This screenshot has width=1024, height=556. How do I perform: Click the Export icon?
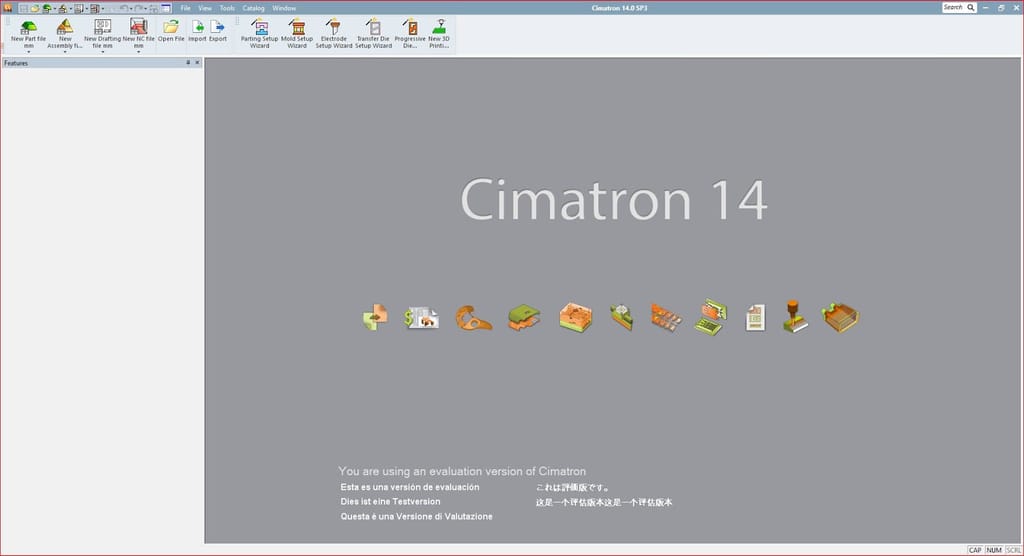(217, 27)
